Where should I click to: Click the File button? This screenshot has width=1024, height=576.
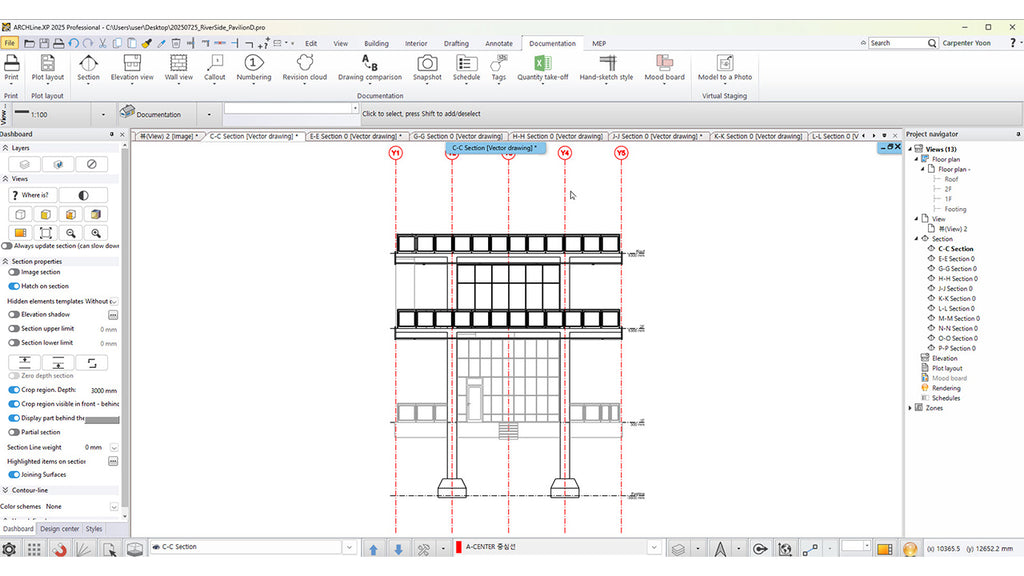(9, 43)
